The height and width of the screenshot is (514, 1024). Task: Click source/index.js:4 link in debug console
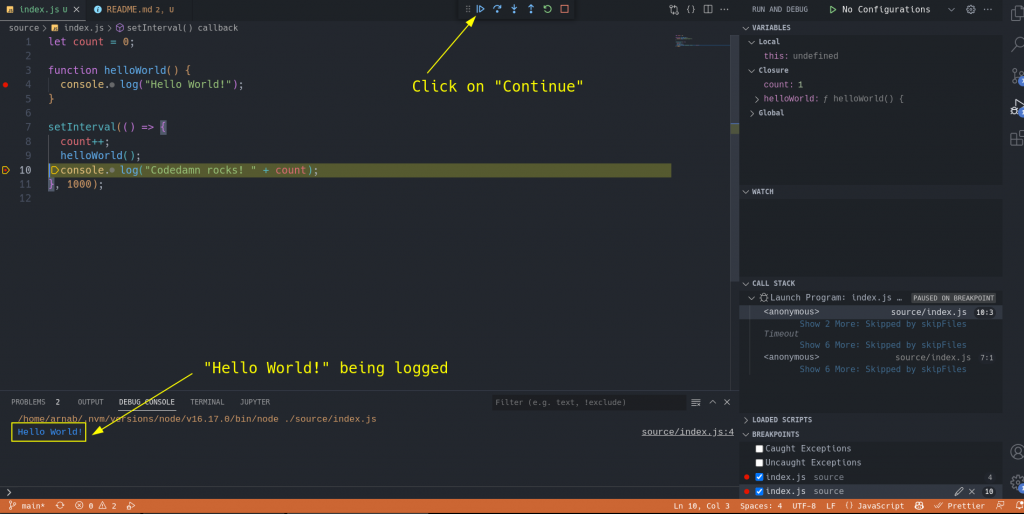[688, 432]
